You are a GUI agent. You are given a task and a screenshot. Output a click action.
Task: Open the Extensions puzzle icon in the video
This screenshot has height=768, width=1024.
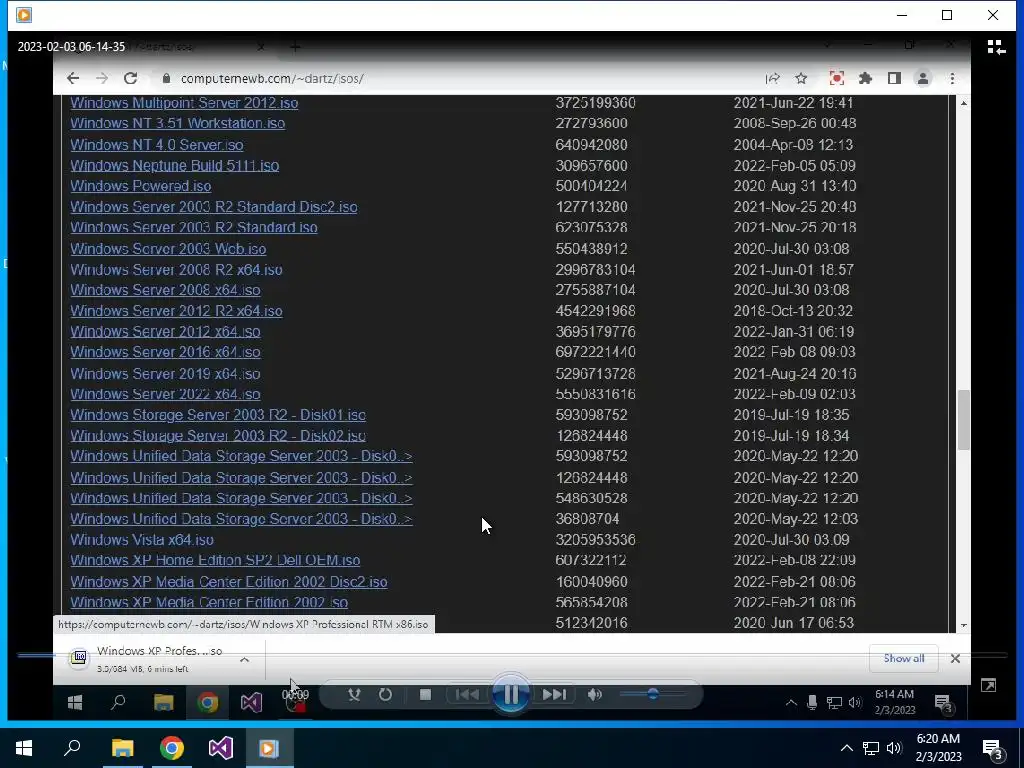point(865,78)
